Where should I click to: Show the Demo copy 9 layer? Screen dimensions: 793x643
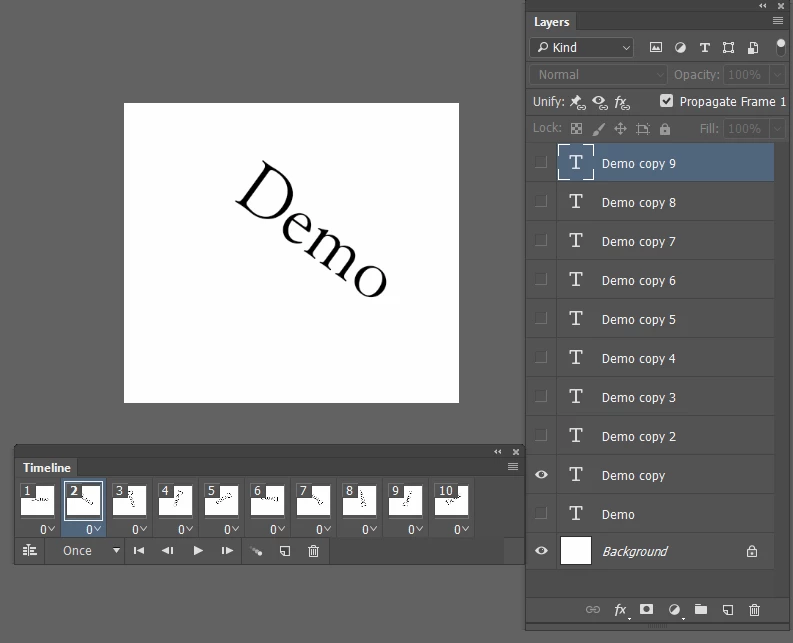541,162
